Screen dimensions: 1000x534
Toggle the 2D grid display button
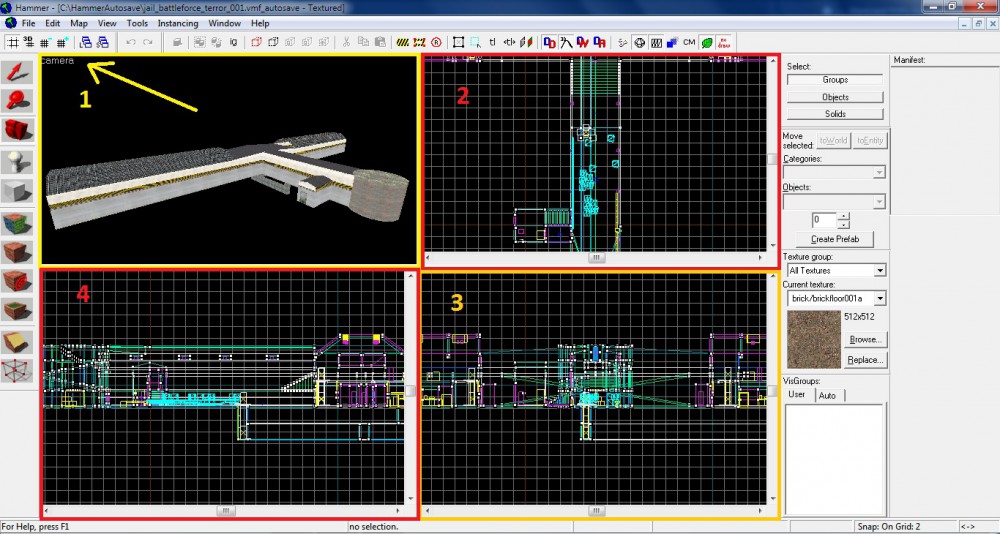(13, 42)
